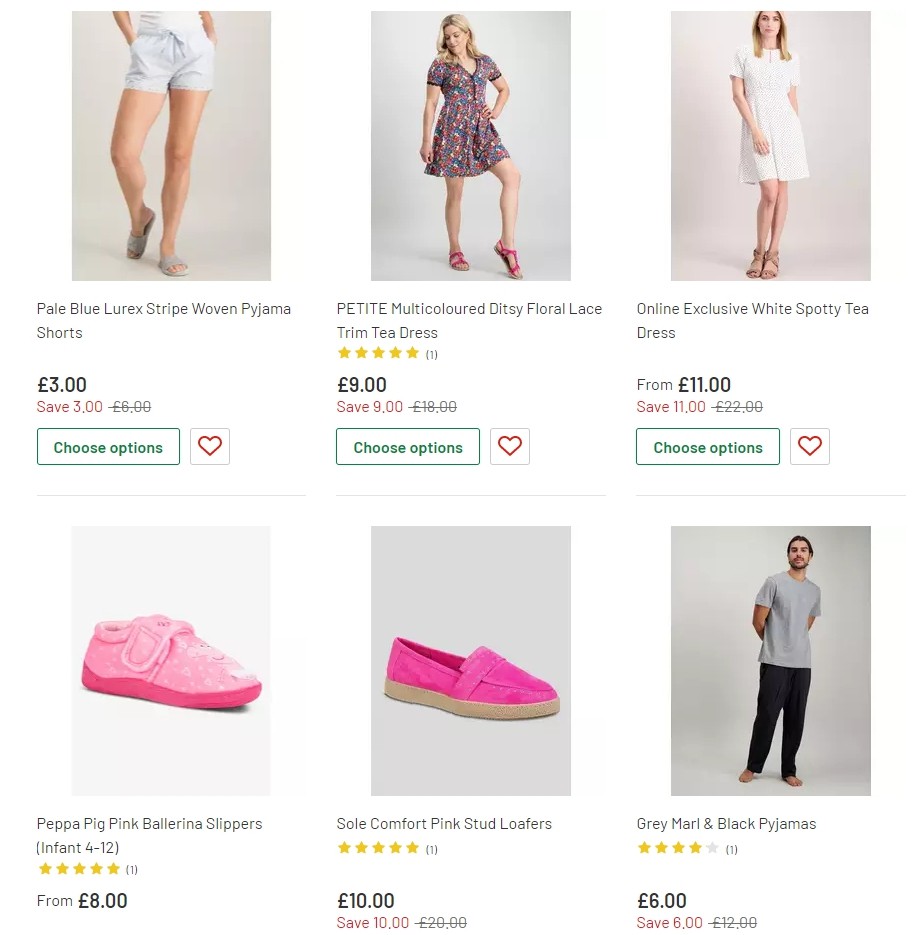Viewport: 917px width, 935px height.
Task: Click the four-star rating for Grey Marl Pyjamas
Action: (679, 848)
